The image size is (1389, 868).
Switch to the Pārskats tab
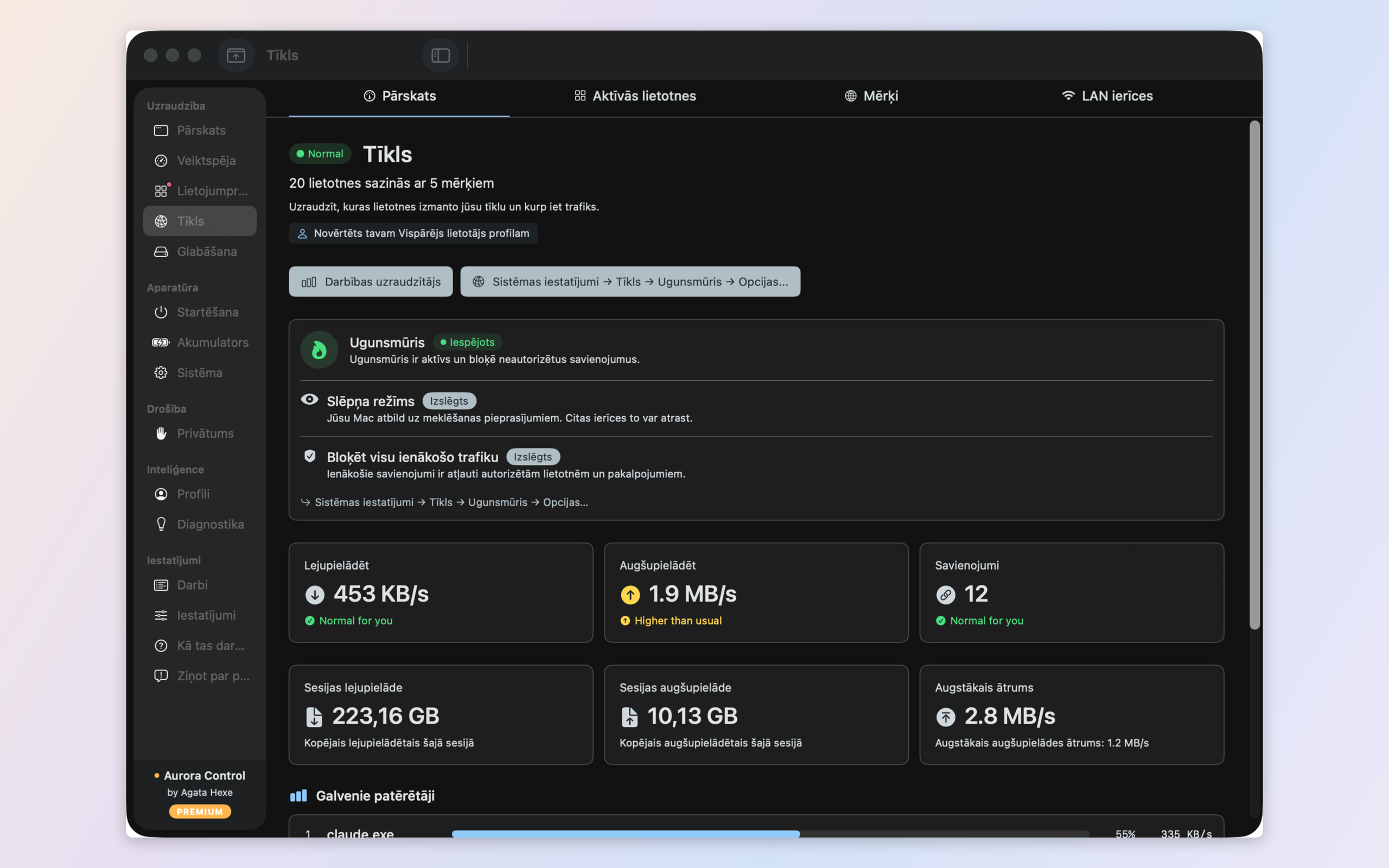[x=399, y=96]
